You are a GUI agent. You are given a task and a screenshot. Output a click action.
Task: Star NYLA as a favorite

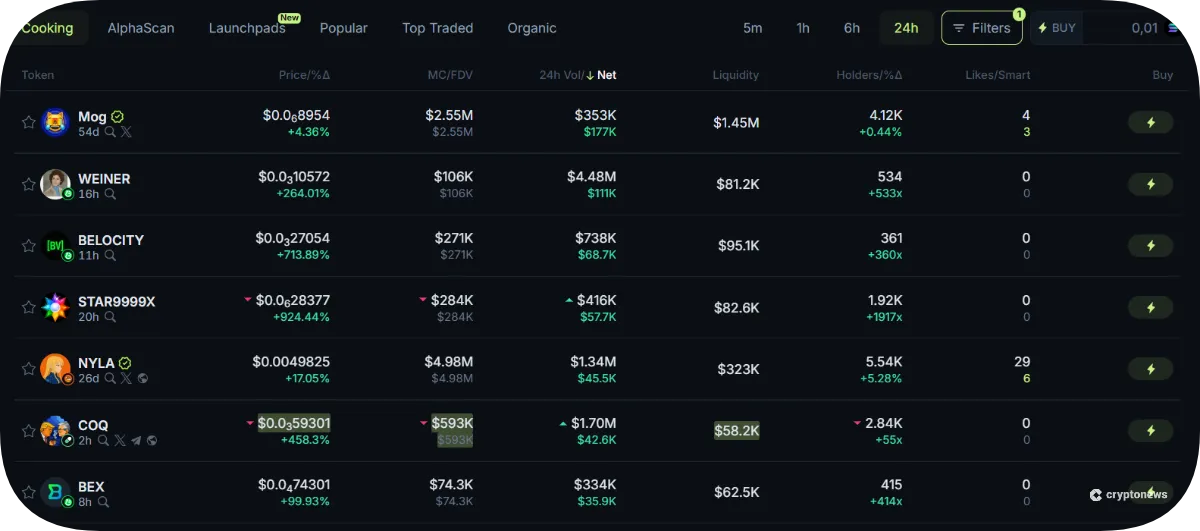click(x=29, y=369)
